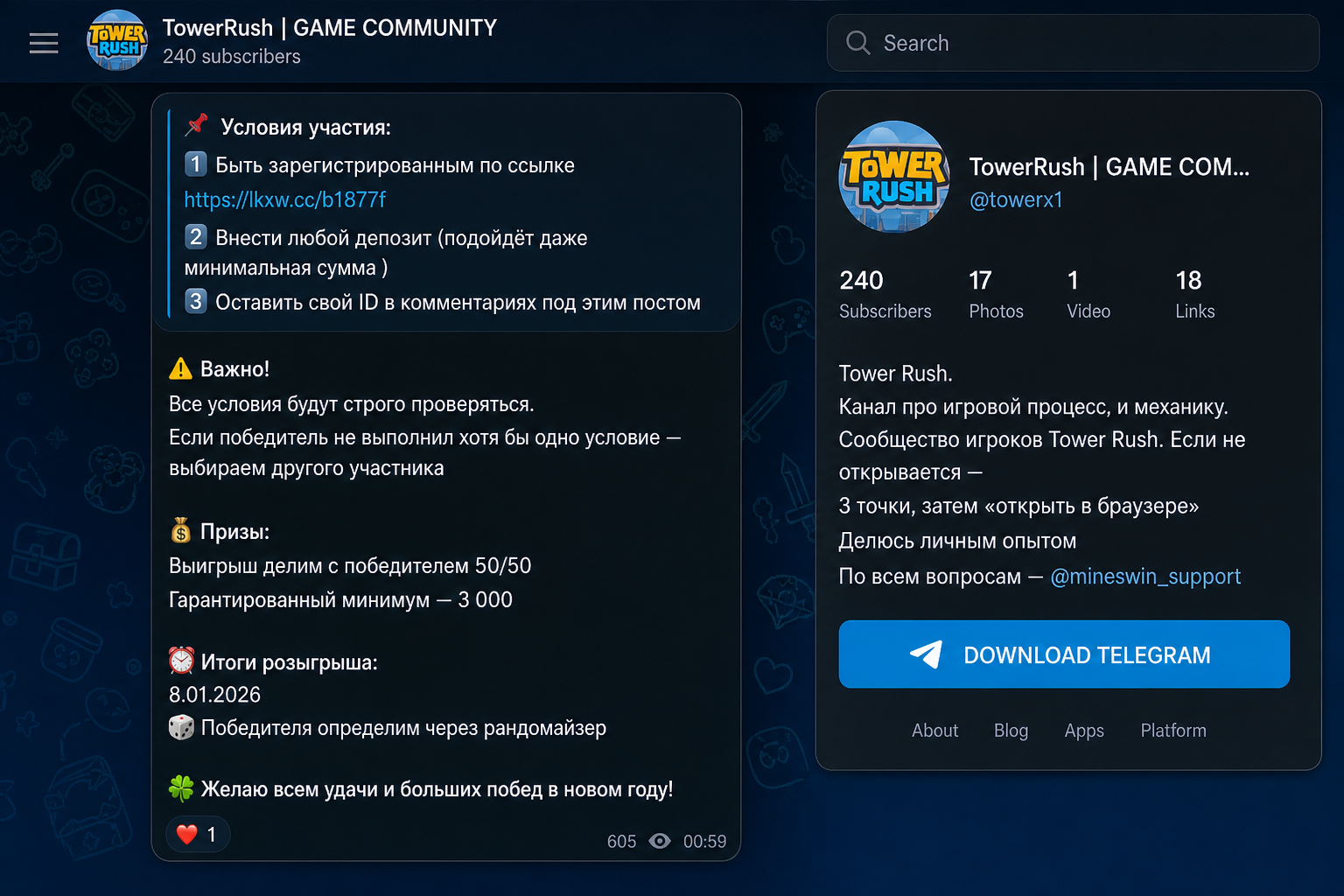This screenshot has width=1344, height=896.
Task: Click the 'Важно!' heading text
Action: (234, 369)
